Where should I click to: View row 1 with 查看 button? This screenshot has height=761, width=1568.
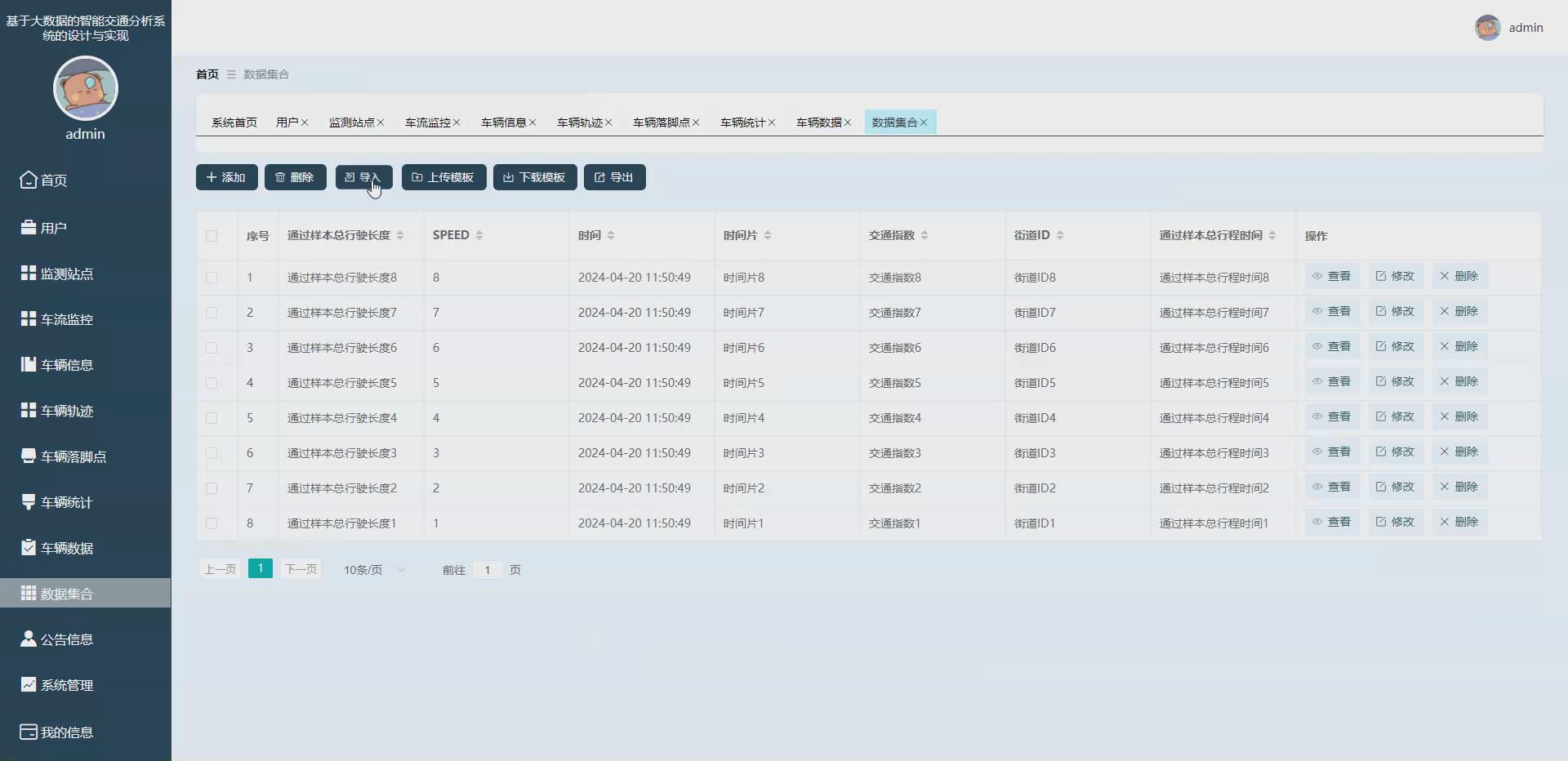click(1332, 276)
